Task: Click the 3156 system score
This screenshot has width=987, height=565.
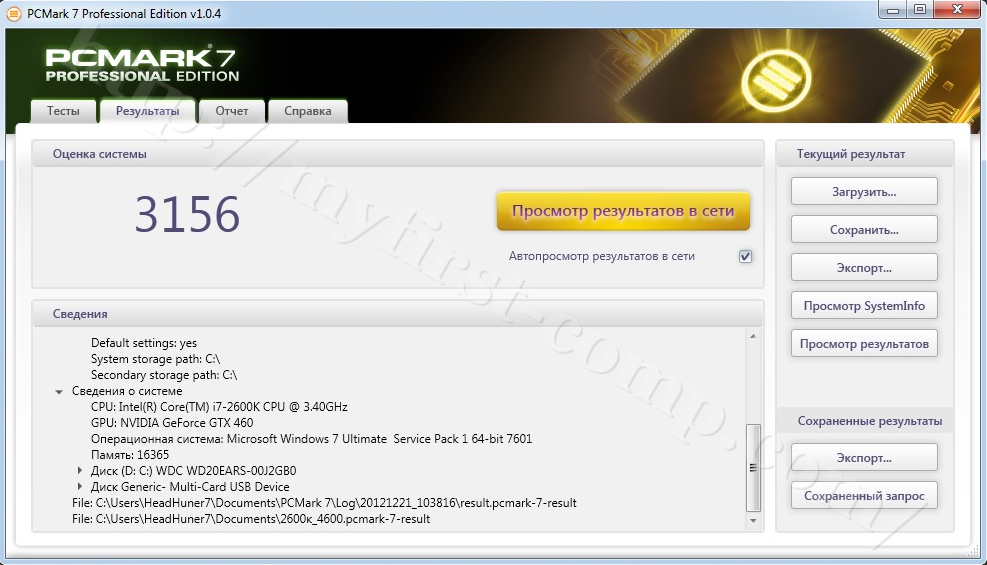Action: coord(188,215)
